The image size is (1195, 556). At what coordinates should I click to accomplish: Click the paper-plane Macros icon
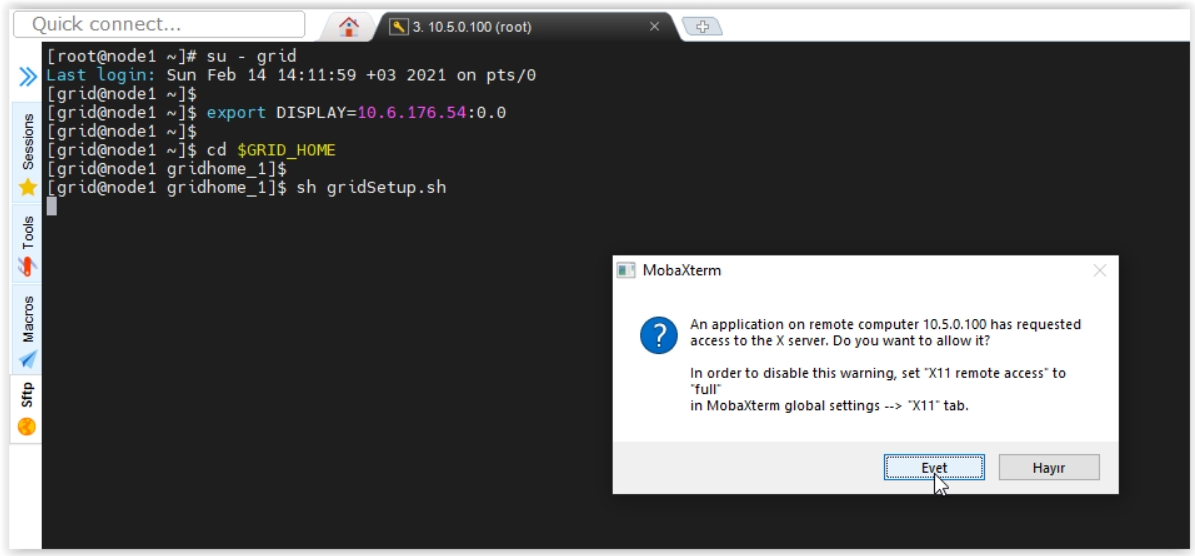27,358
